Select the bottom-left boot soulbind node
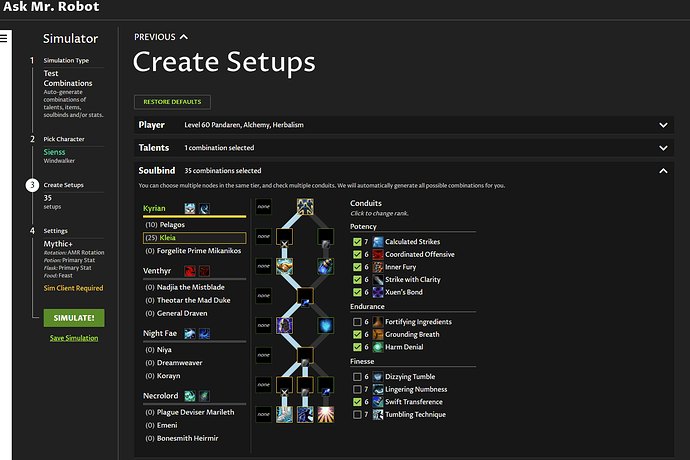690x460 pixels. [284, 414]
